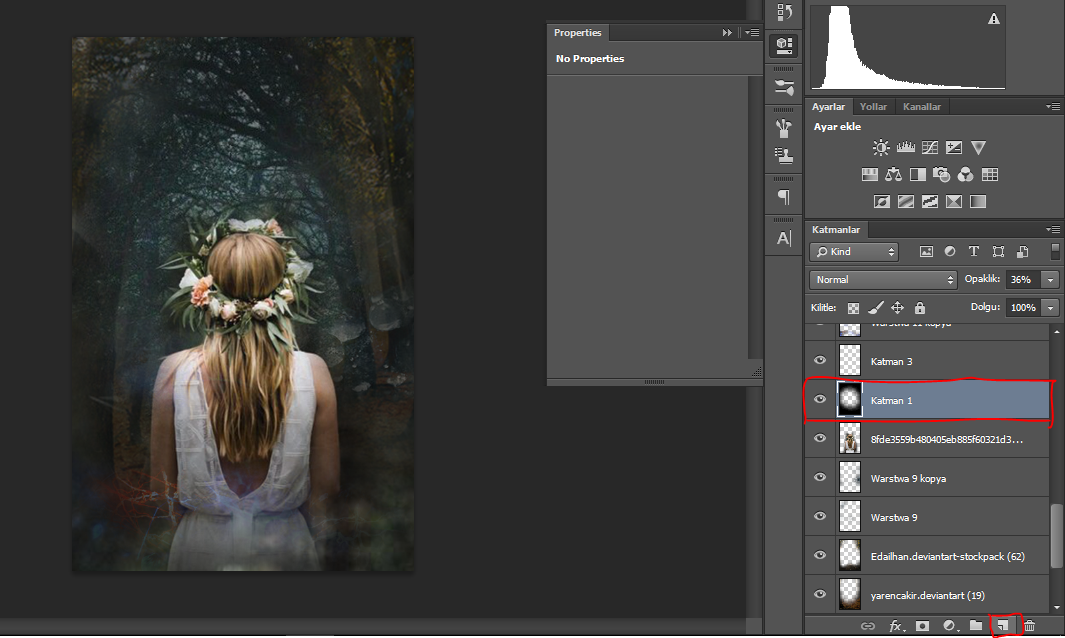Delete the selected layer with trash icon

pos(1030,626)
